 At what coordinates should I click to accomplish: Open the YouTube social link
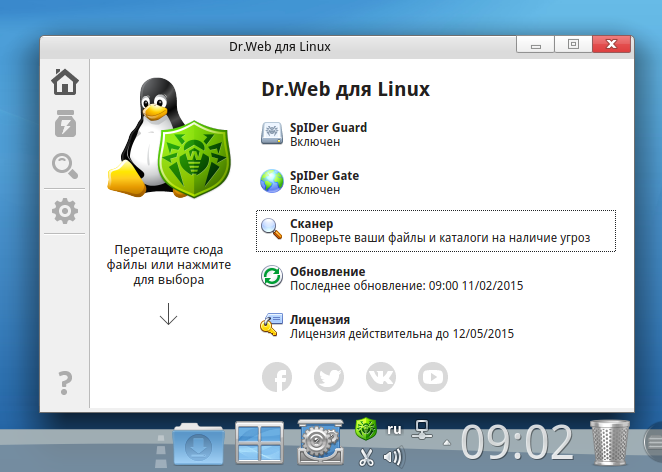pyautogui.click(x=433, y=377)
